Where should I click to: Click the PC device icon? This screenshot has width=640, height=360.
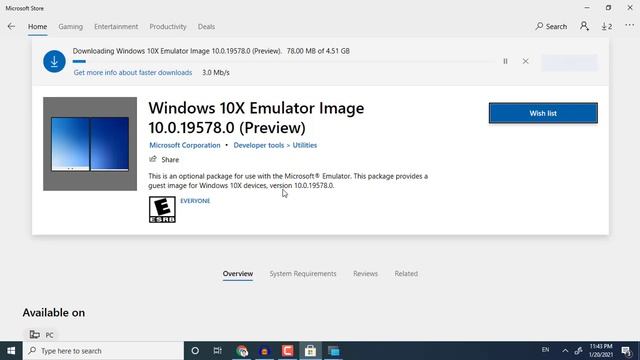(35, 335)
